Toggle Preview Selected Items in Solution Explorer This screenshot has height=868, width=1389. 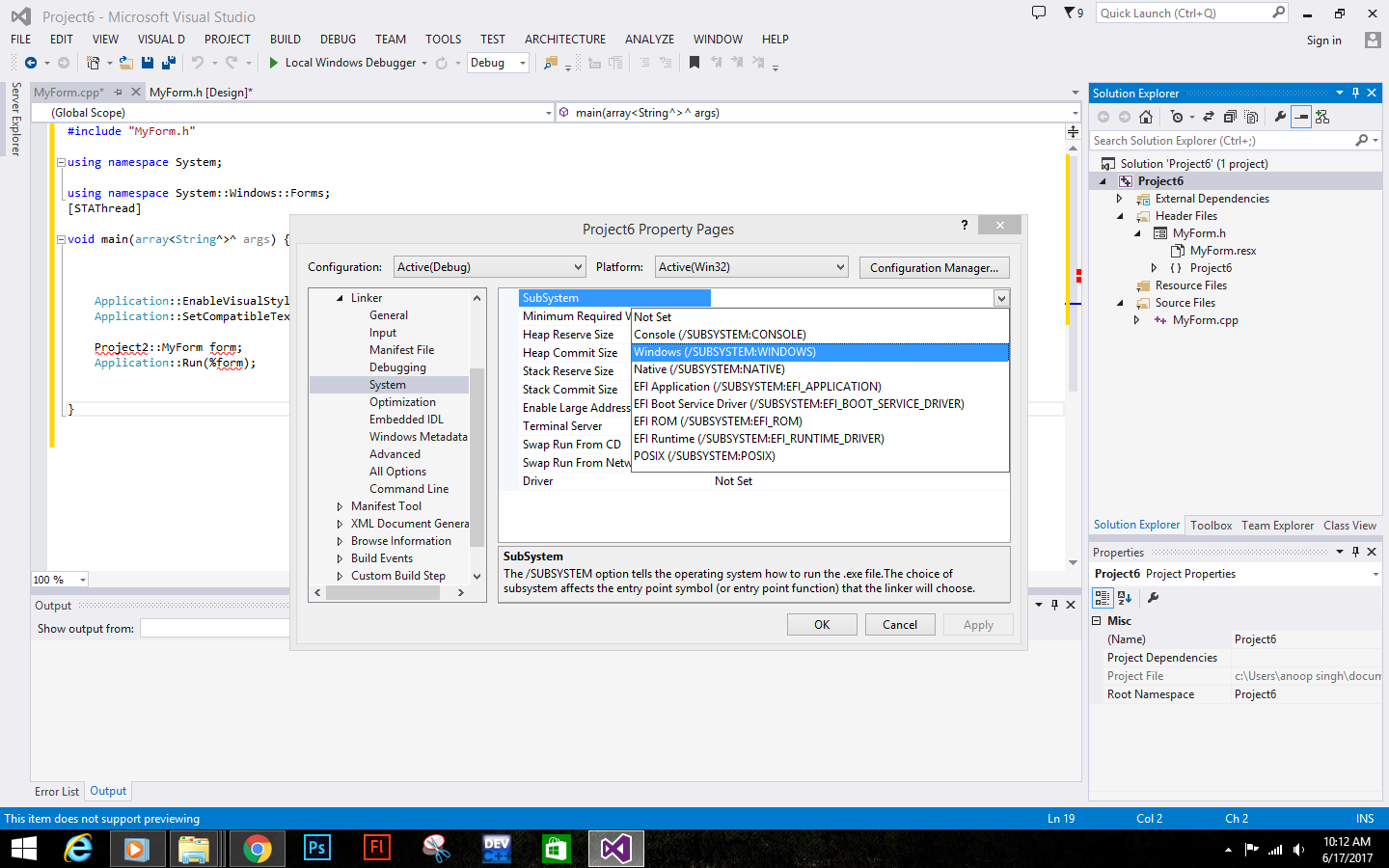(x=1299, y=116)
